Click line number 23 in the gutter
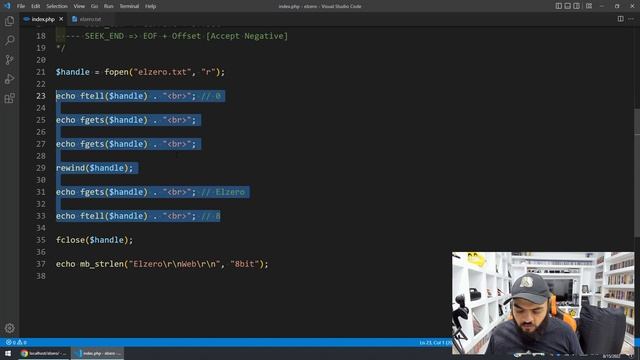This screenshot has width=640, height=360. [x=41, y=96]
